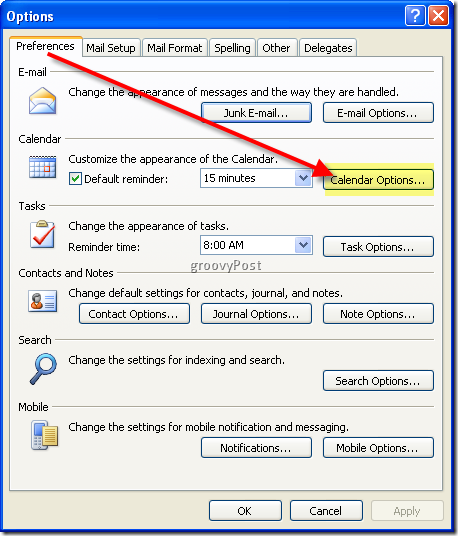Screen dimensions: 458x536
Task: Open the 8:00 AM reminder time dropdown
Action: pos(303,245)
